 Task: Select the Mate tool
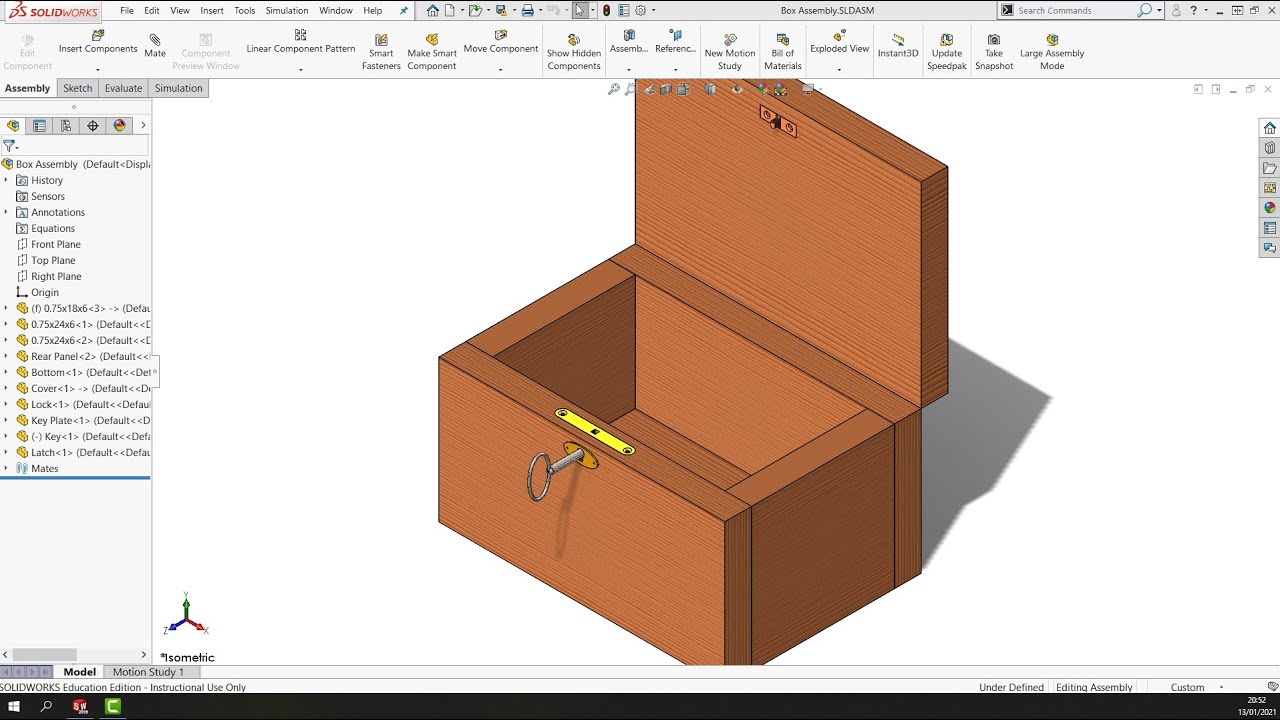(155, 46)
